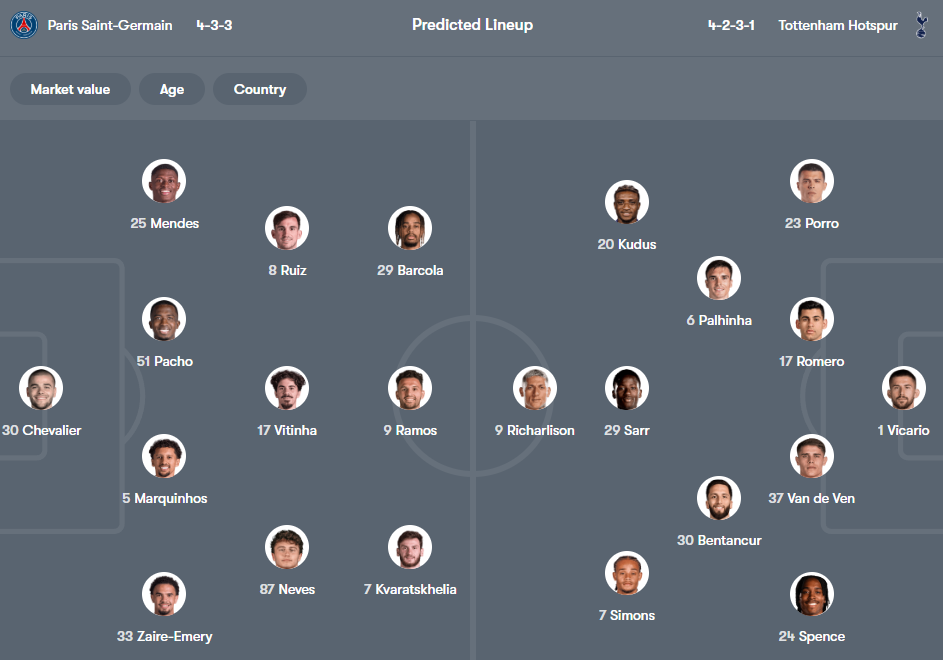Screen dimensions: 943x660
Task: Click the name label for Palhinha
Action: [x=719, y=320]
